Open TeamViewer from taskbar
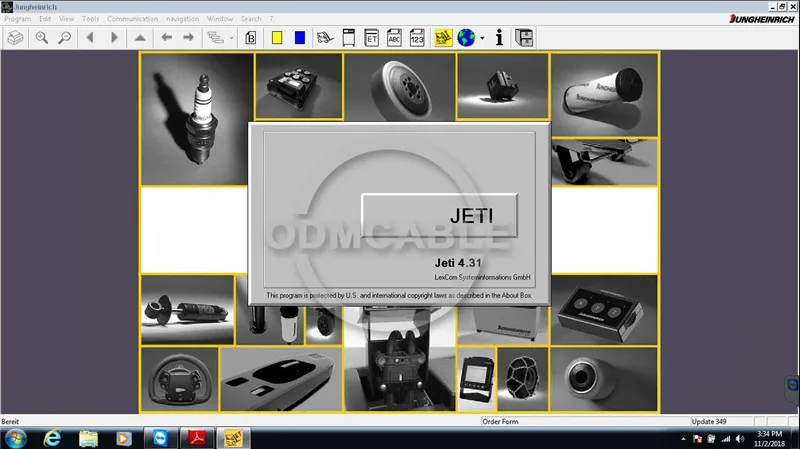Screen dimensions: 800x449 [x=160, y=438]
